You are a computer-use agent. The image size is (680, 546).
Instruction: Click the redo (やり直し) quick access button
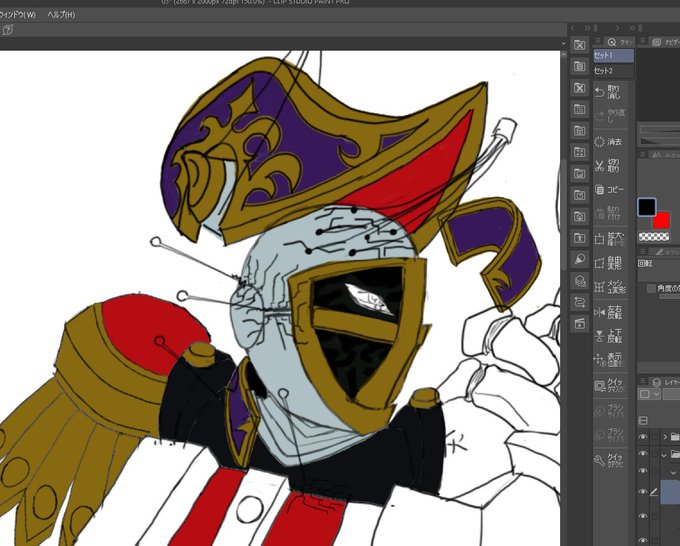click(x=609, y=116)
